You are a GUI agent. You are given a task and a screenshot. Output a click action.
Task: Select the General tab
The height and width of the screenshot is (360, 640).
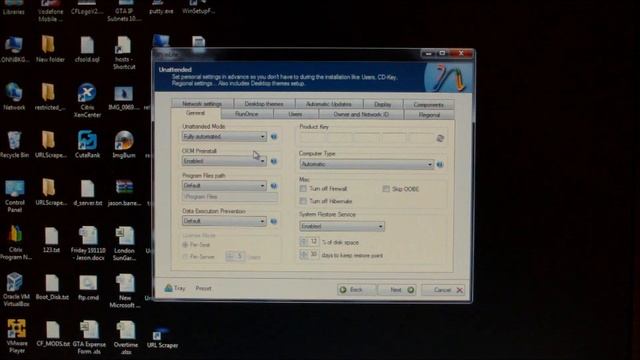click(196, 113)
